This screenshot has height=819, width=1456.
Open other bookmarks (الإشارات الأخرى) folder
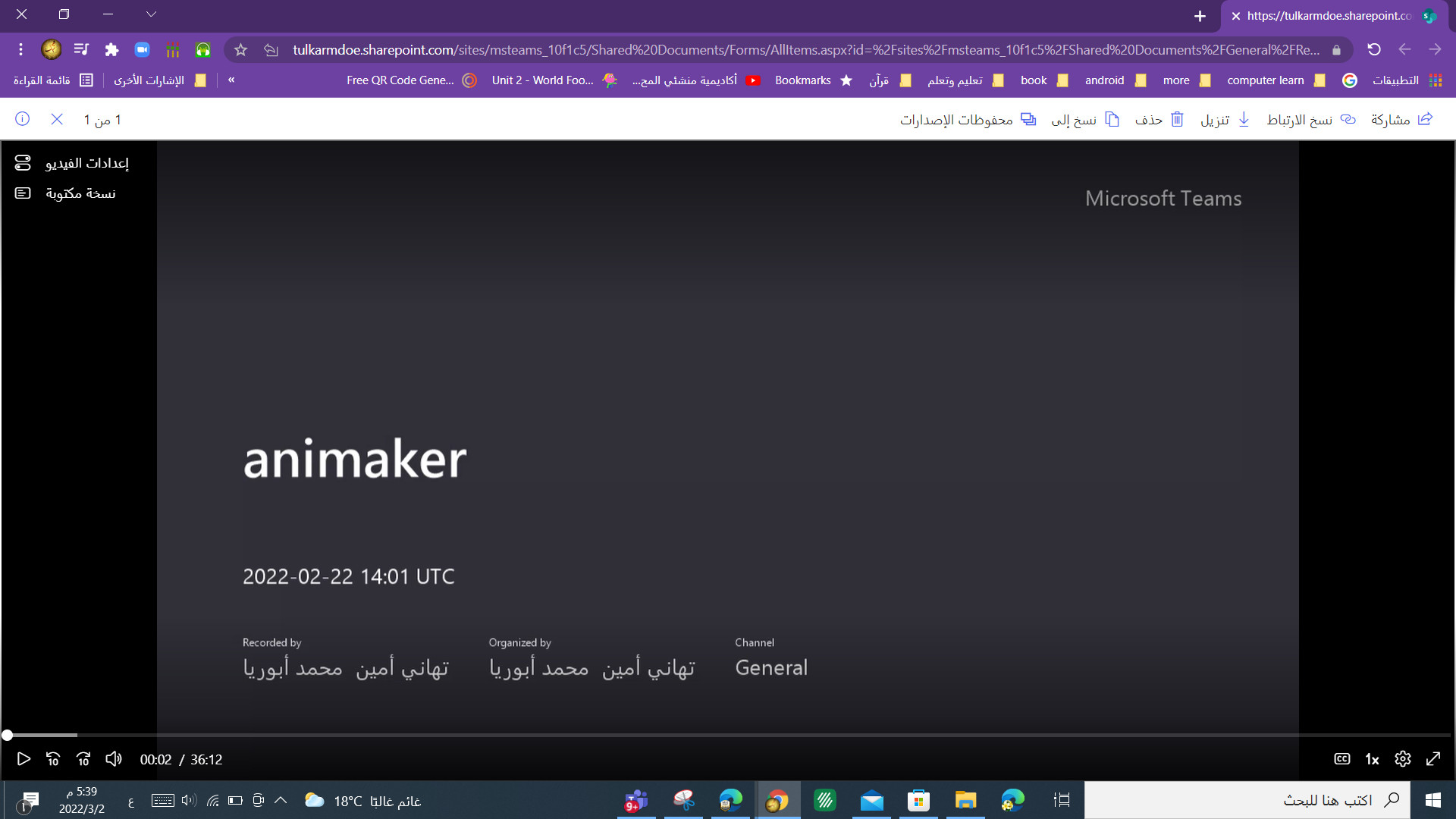(160, 80)
